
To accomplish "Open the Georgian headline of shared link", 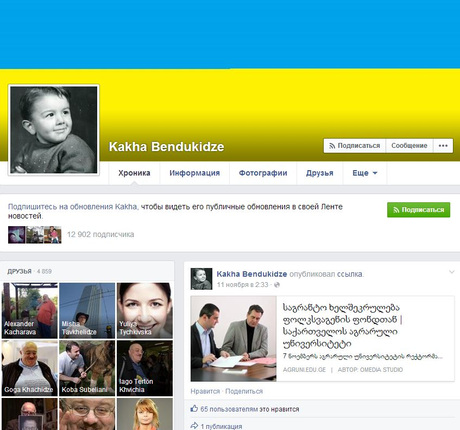I will tap(343, 325).
